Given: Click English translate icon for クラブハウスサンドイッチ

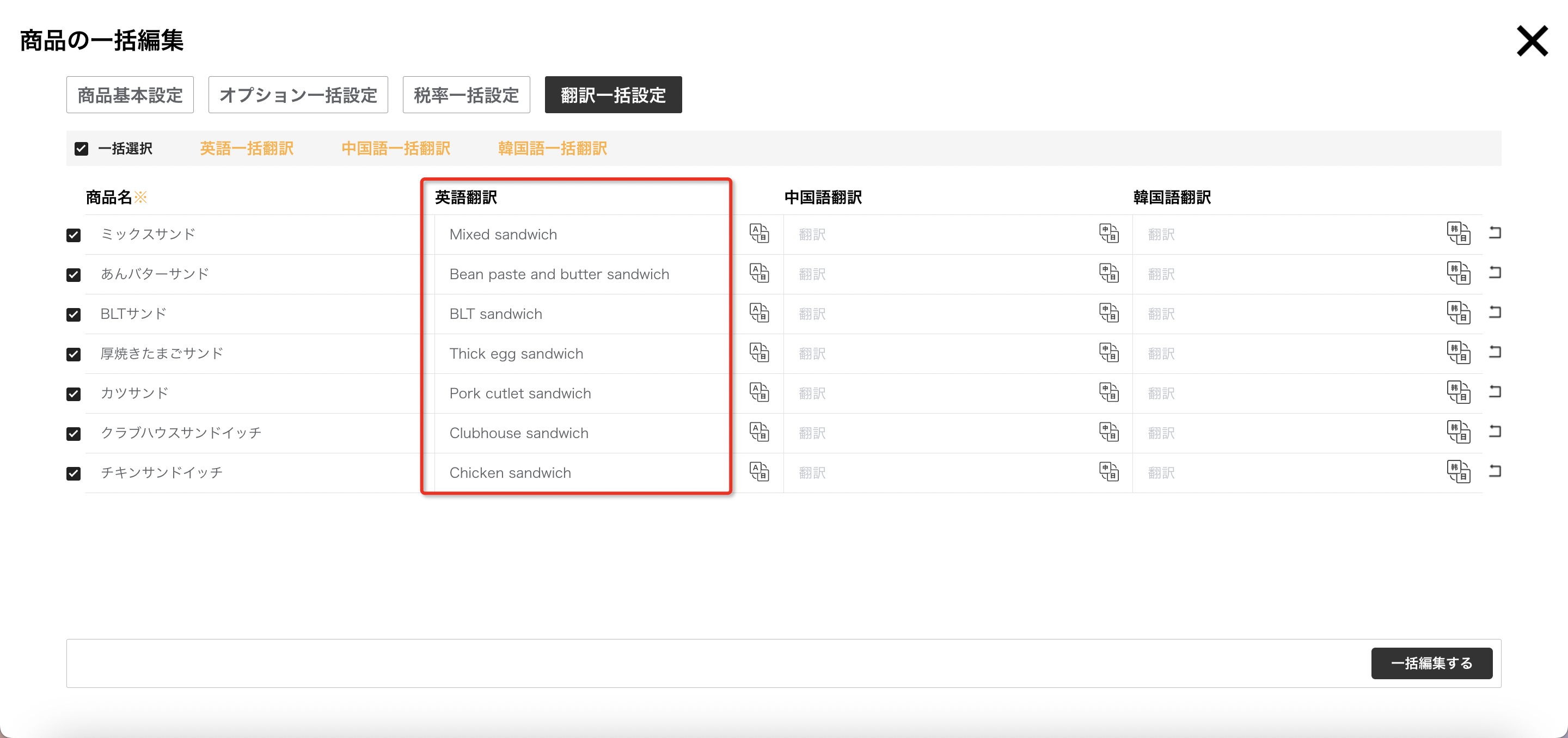Looking at the screenshot, I should click(759, 433).
